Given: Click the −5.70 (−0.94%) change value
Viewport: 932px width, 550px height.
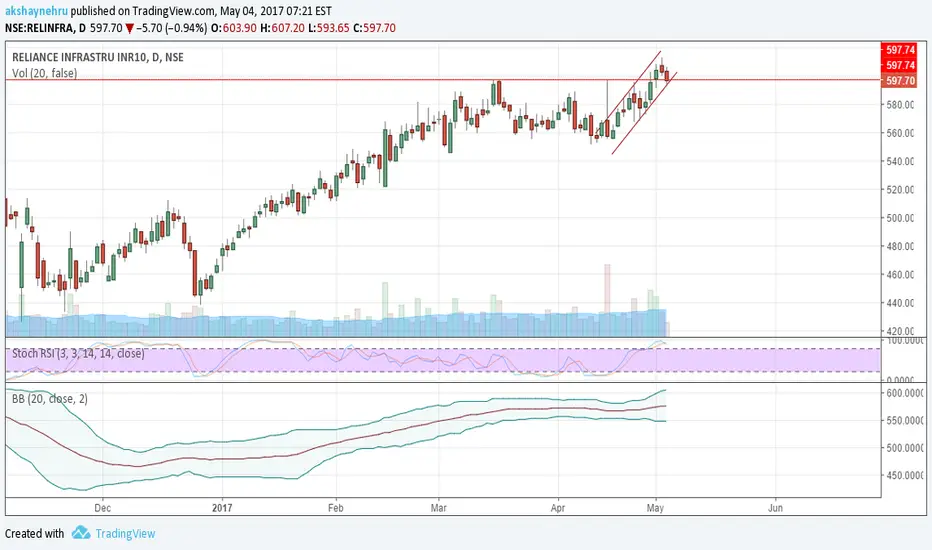Looking at the screenshot, I should [172, 28].
